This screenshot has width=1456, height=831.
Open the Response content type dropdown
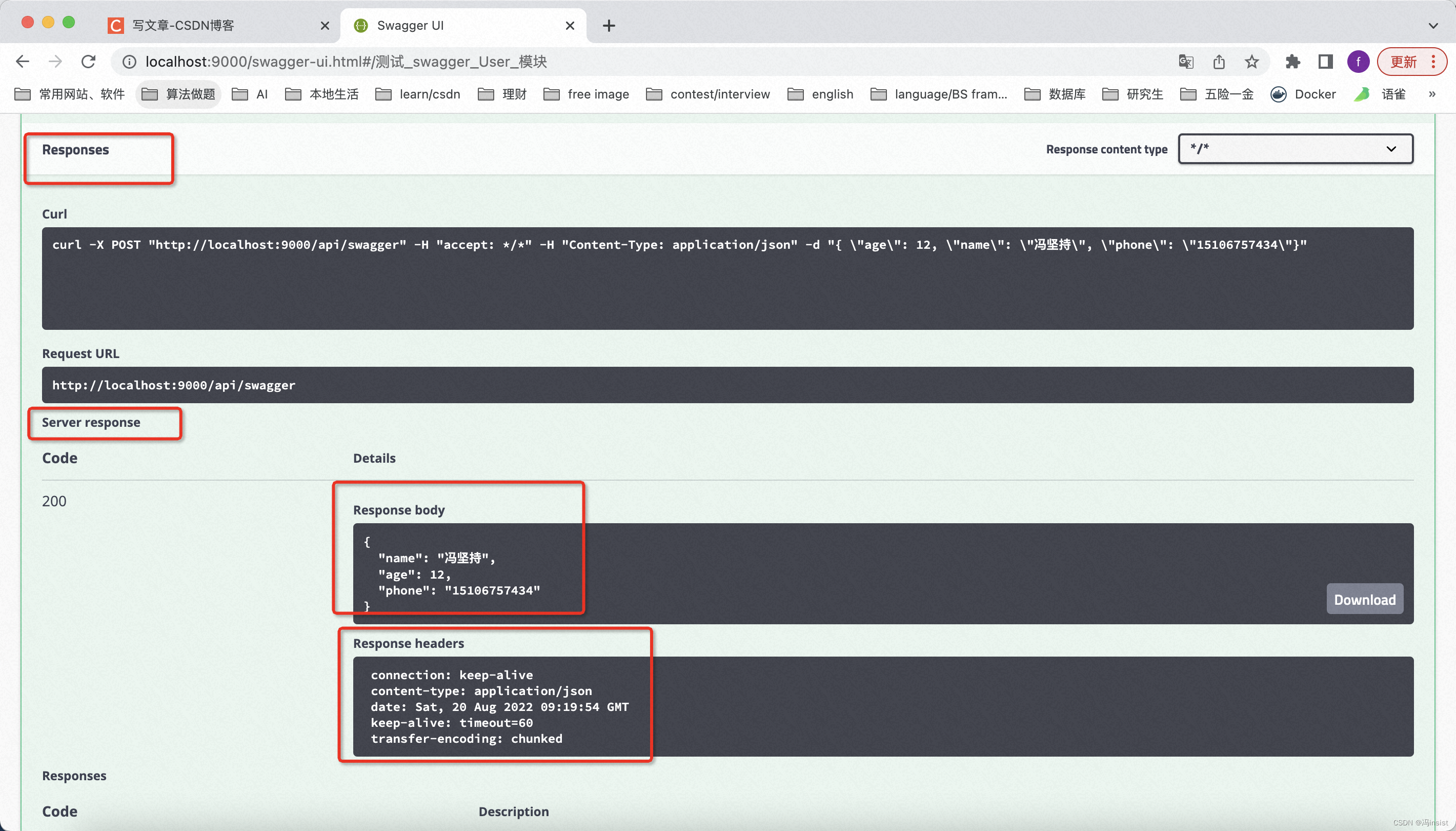click(1295, 149)
